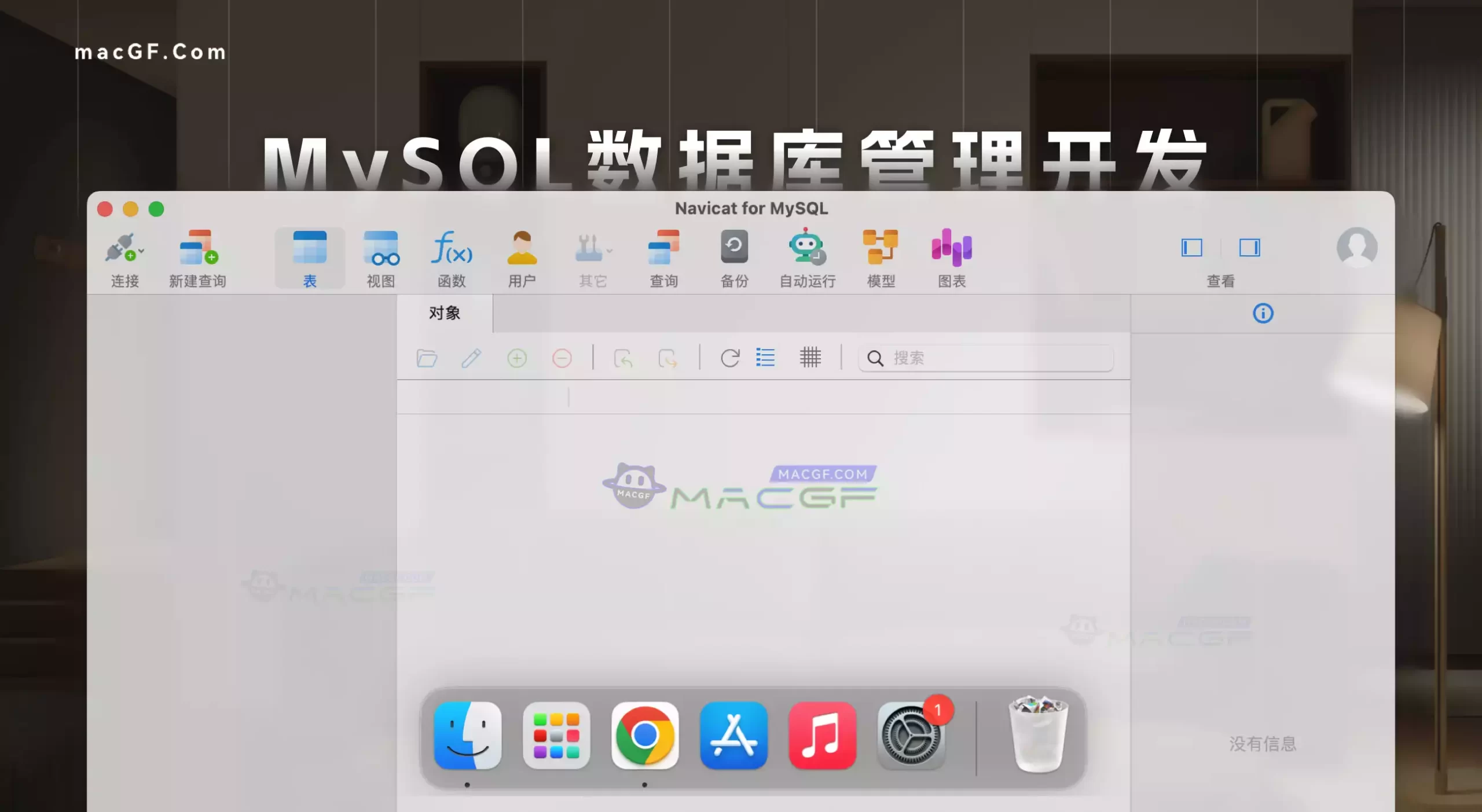
Task: Click the New Query (新建查询) icon
Action: pyautogui.click(x=197, y=249)
